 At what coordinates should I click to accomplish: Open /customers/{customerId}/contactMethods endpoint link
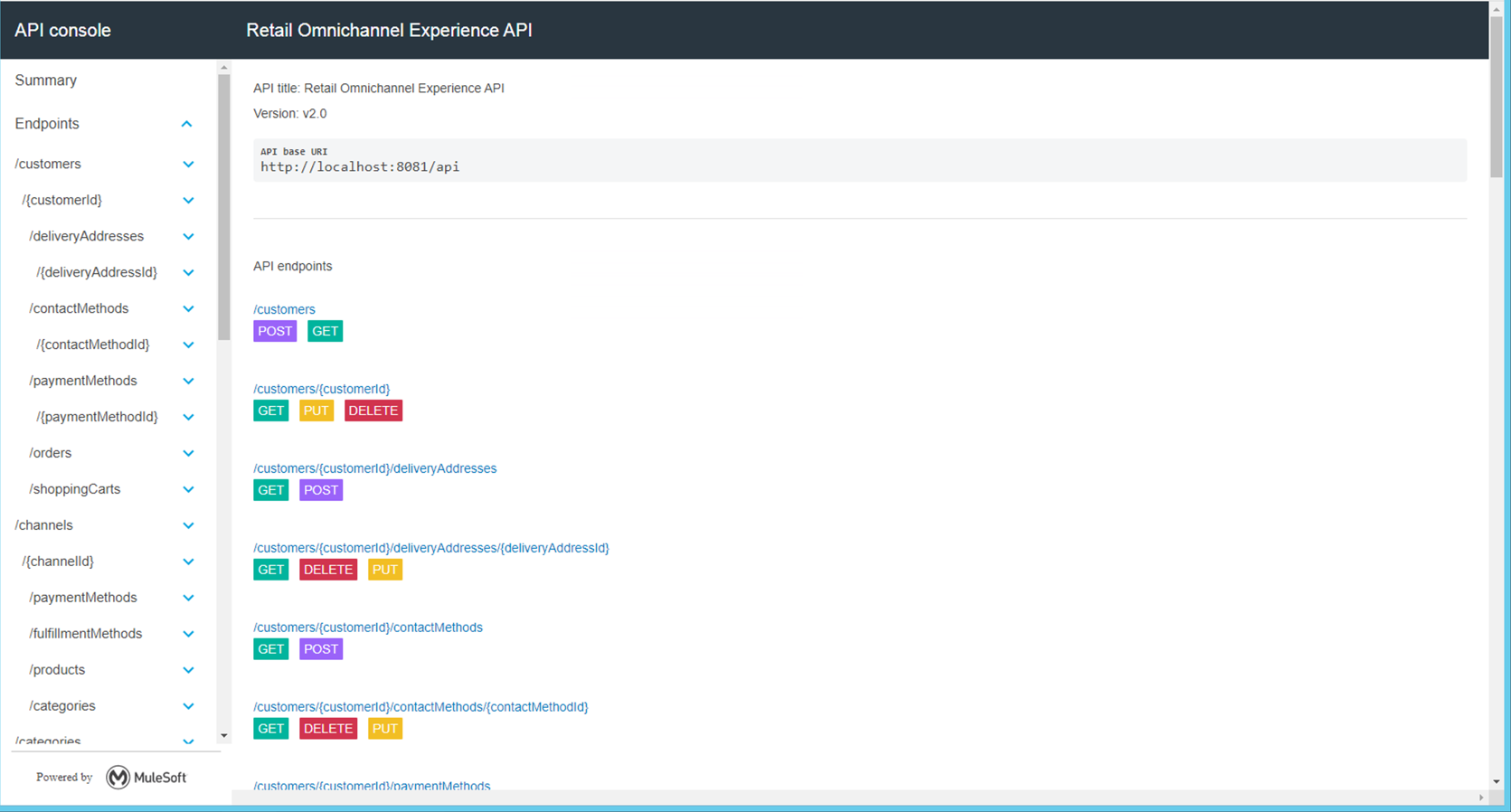tap(367, 628)
